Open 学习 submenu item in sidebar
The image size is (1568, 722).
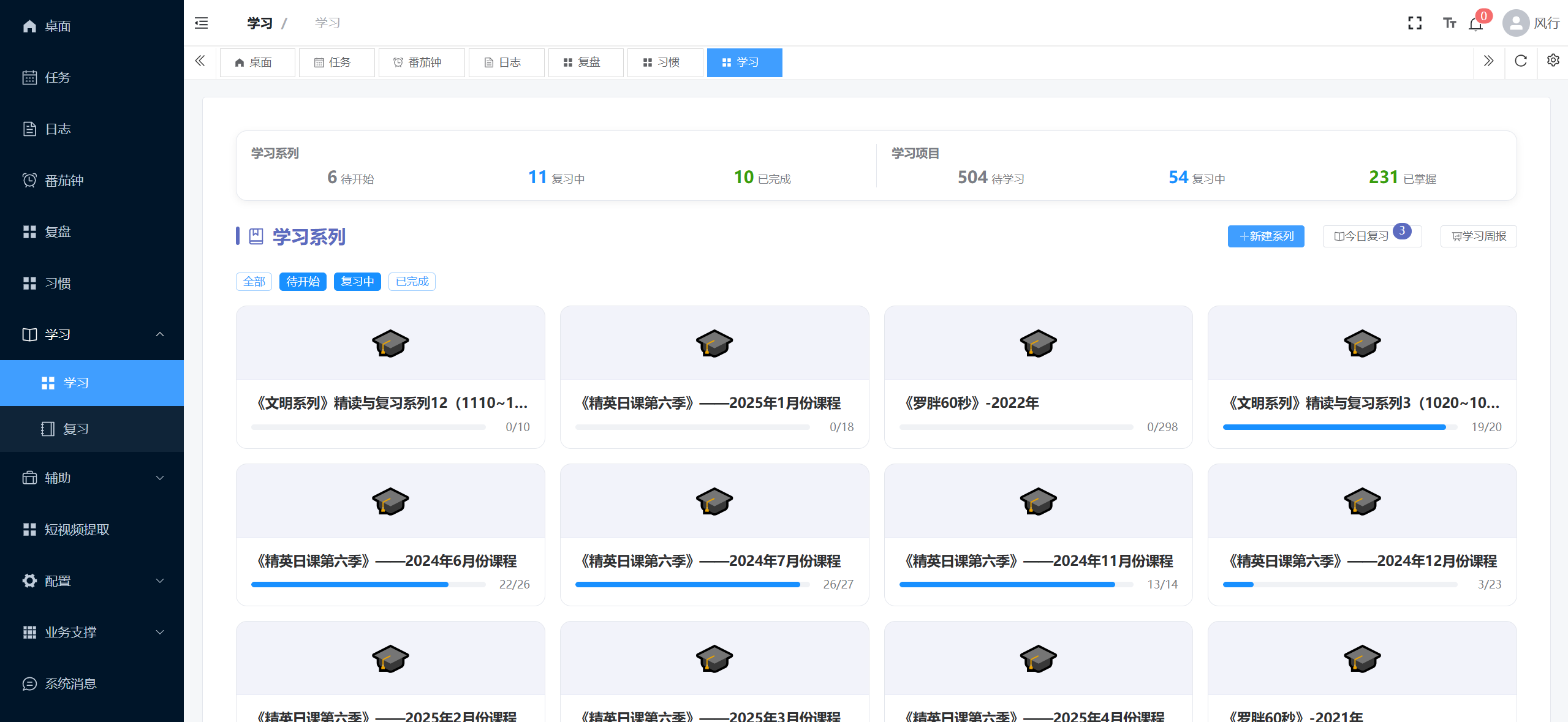tap(92, 383)
